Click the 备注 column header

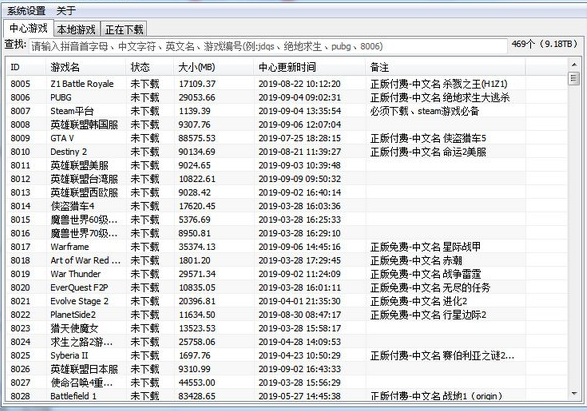tap(445, 67)
